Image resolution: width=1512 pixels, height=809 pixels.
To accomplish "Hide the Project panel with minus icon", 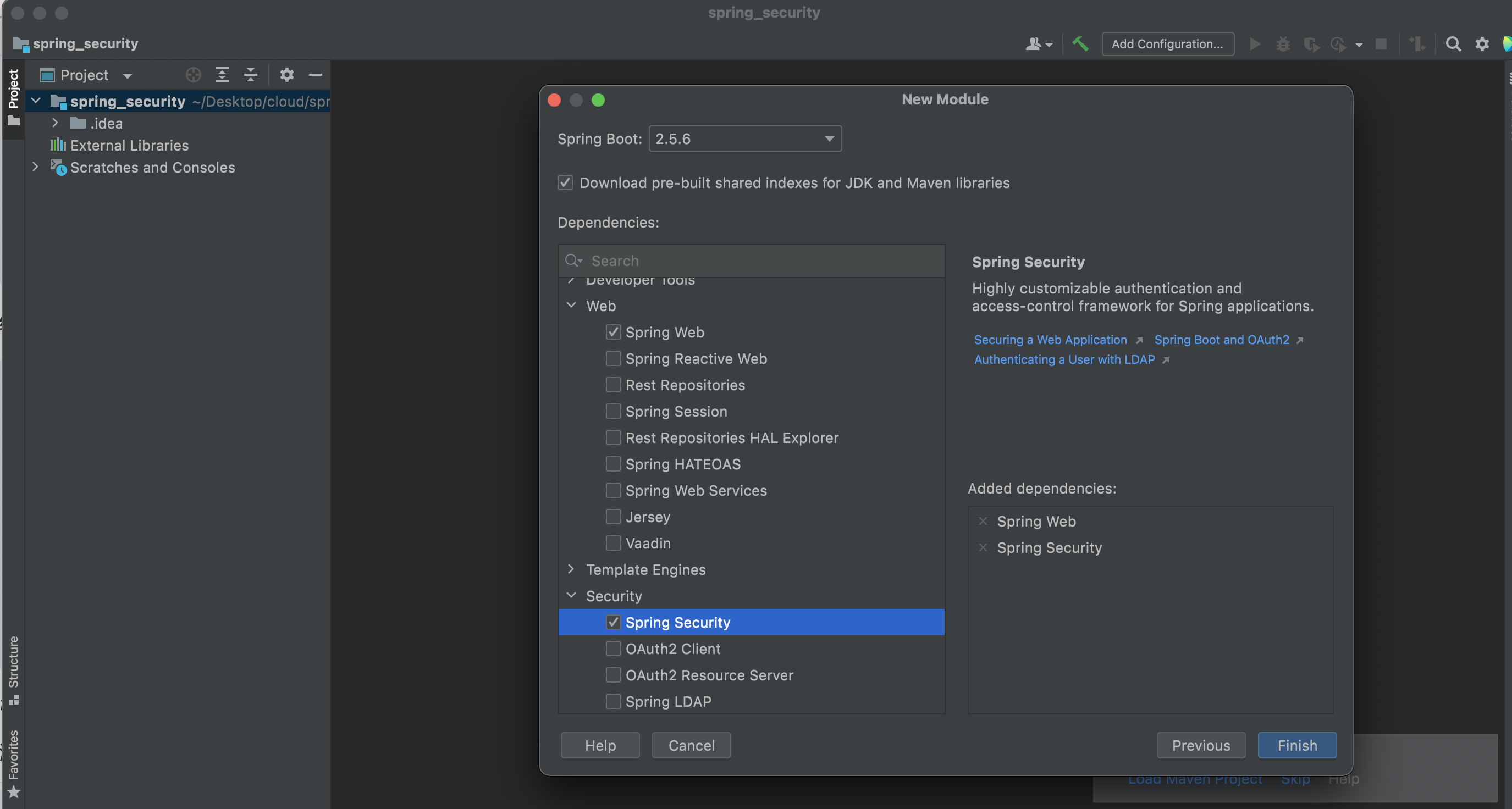I will 316,75.
